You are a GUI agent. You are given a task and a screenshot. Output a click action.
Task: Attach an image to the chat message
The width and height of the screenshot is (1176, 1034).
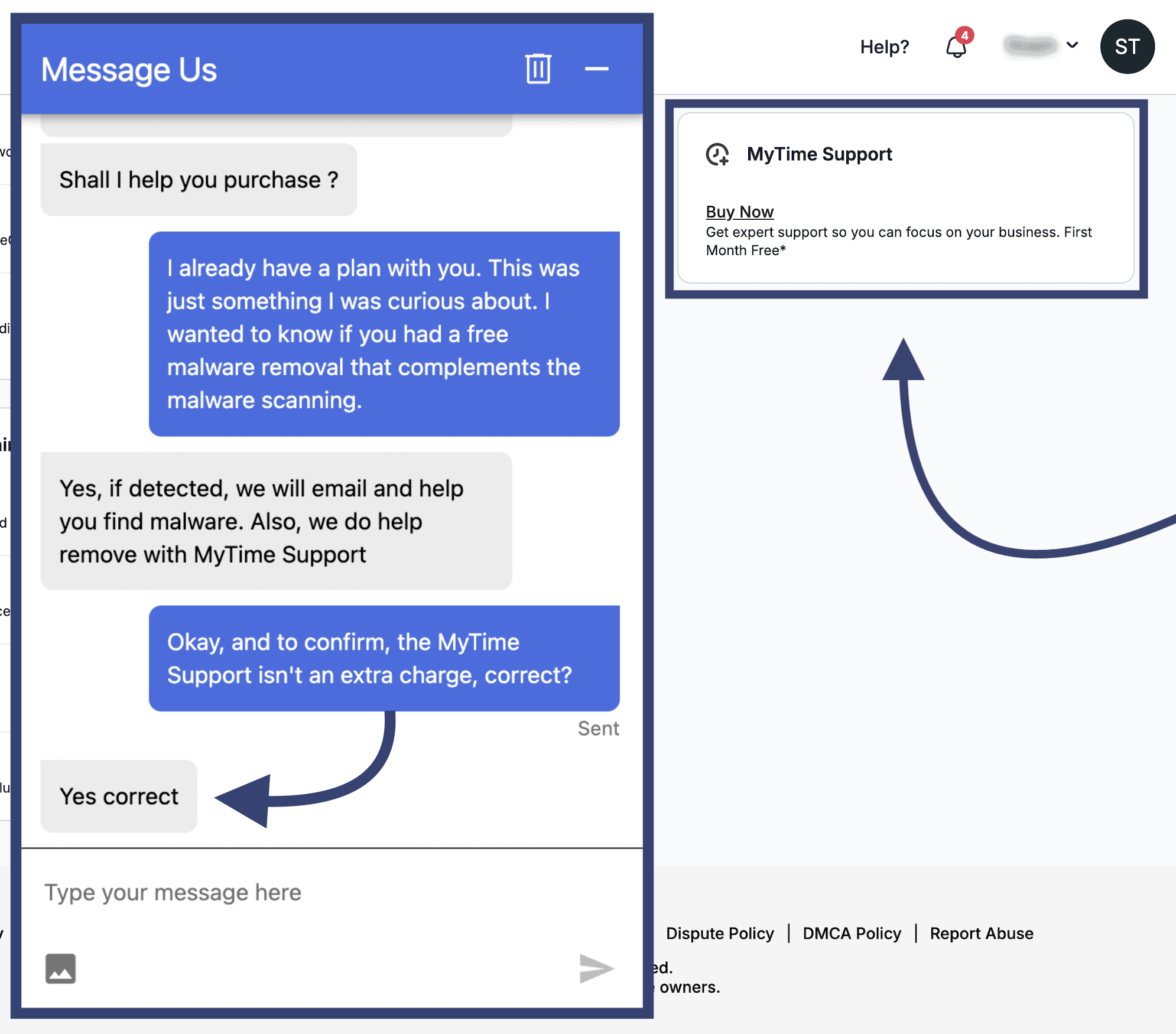(61, 968)
